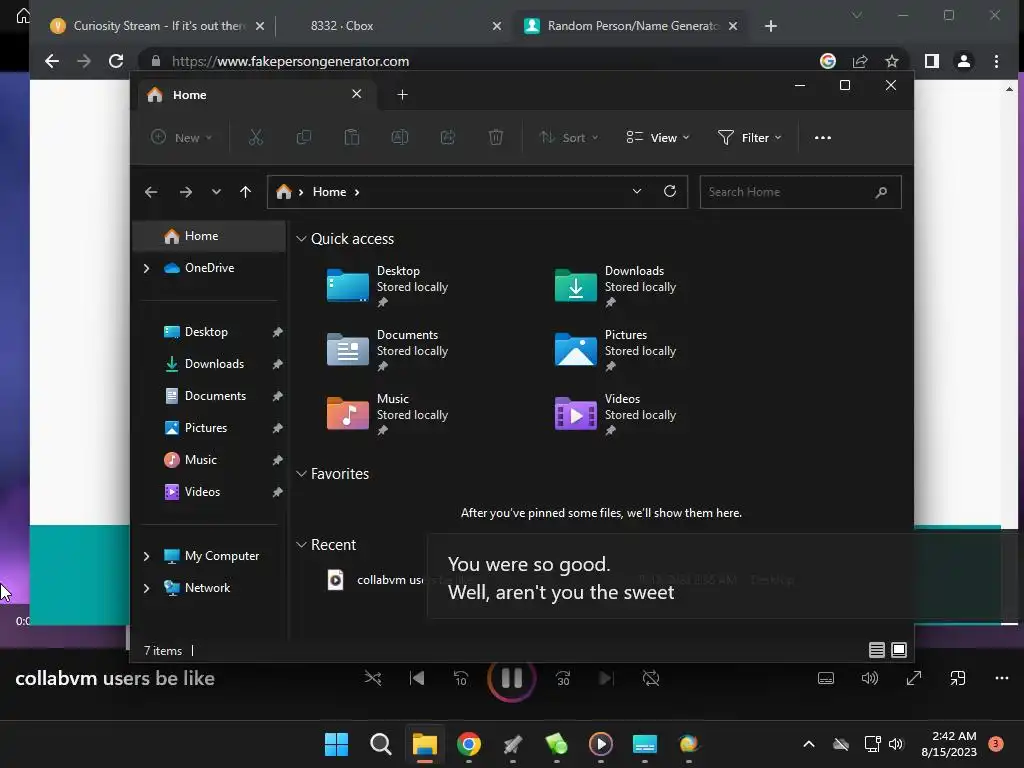Click the Search Home input field
The image size is (1024, 768).
tap(800, 192)
